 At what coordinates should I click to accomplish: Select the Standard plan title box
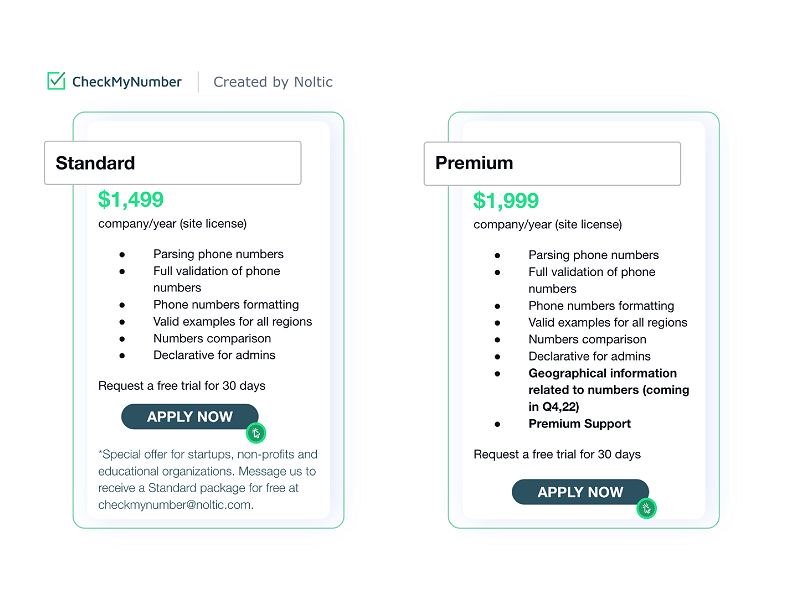[x=172, y=163]
